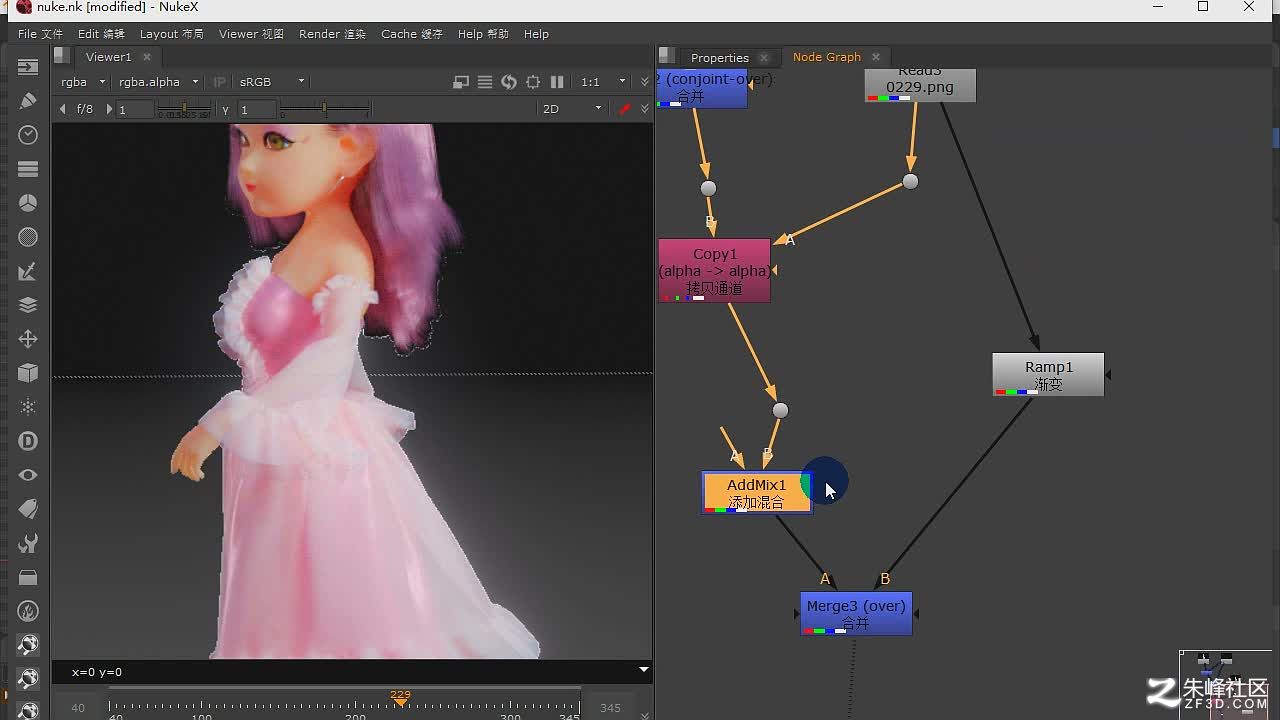The width and height of the screenshot is (1280, 720).
Task: Select the Viewer1 tab
Action: coord(108,57)
